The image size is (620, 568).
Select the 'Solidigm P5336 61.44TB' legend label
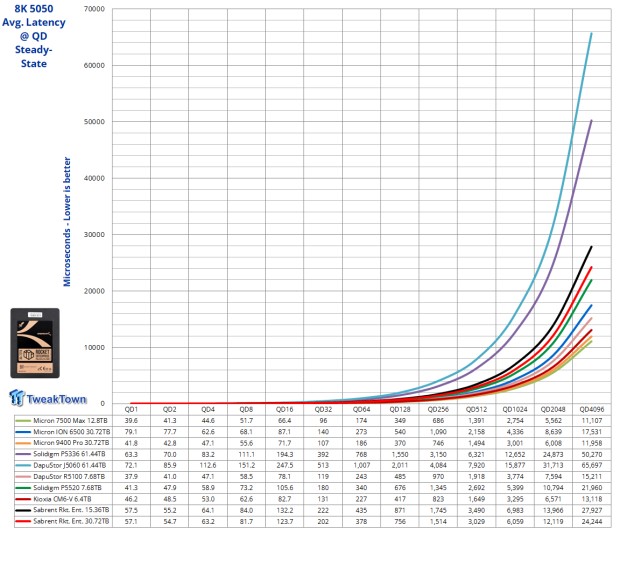coord(69,454)
